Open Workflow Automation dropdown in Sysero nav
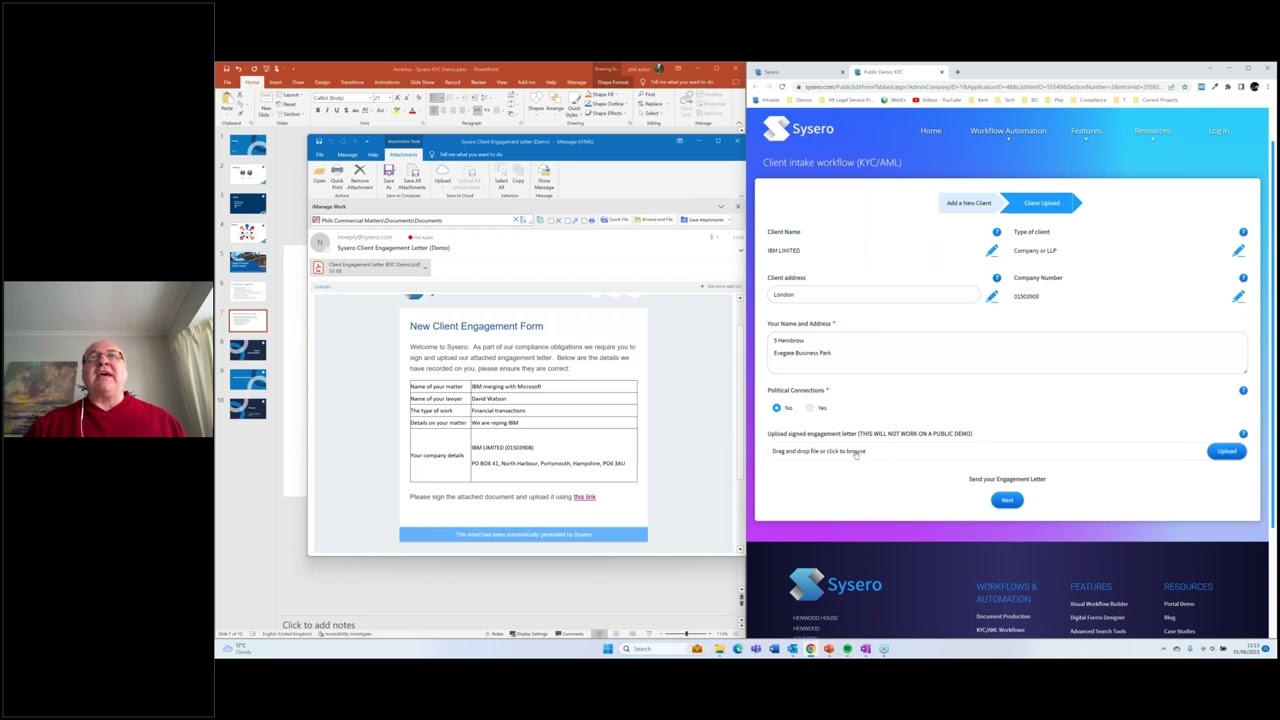The width and height of the screenshot is (1280, 720). pos(1008,131)
